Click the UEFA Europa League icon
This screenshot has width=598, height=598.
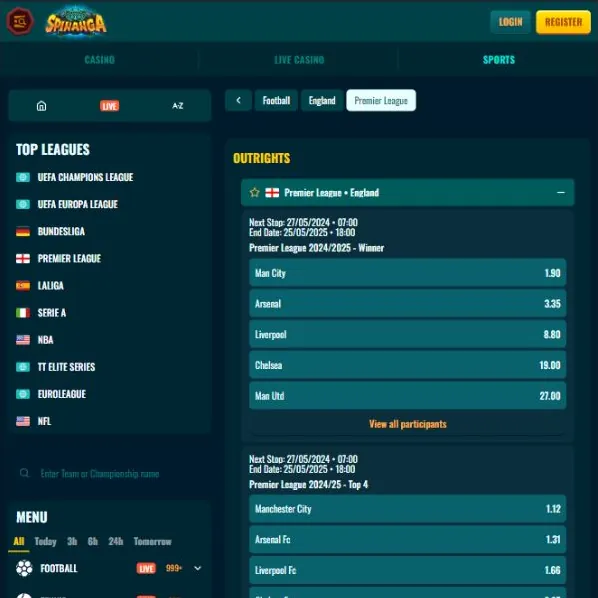(x=23, y=204)
